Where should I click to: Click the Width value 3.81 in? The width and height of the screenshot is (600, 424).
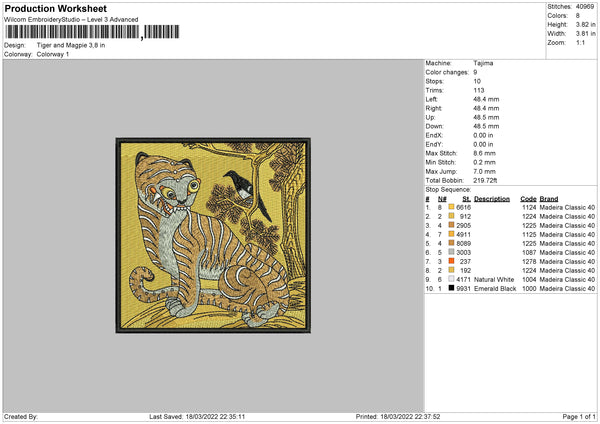click(x=586, y=34)
